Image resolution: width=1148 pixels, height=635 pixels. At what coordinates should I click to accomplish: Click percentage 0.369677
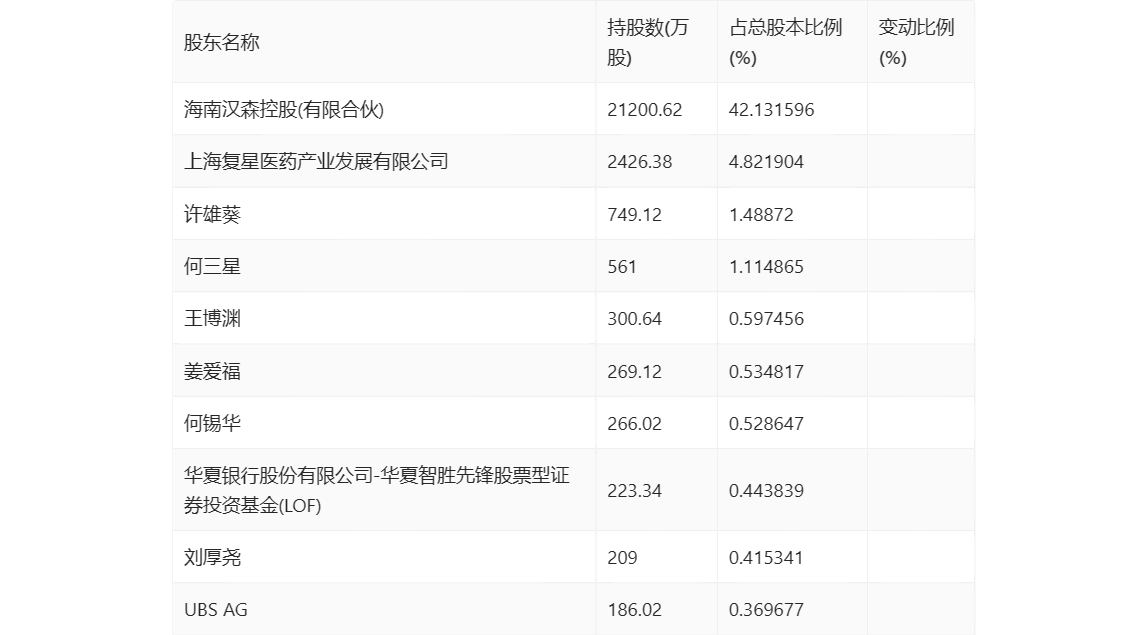(766, 609)
